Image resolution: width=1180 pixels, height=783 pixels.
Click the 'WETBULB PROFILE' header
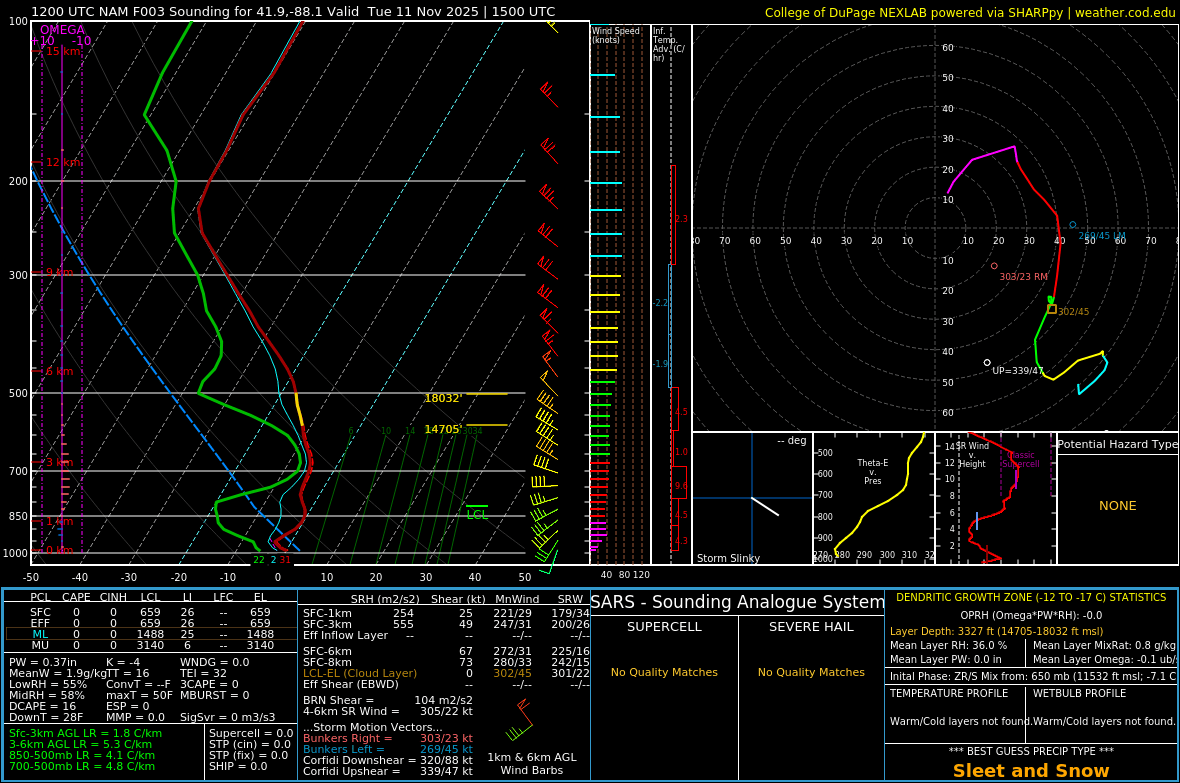pyautogui.click(x=1079, y=693)
